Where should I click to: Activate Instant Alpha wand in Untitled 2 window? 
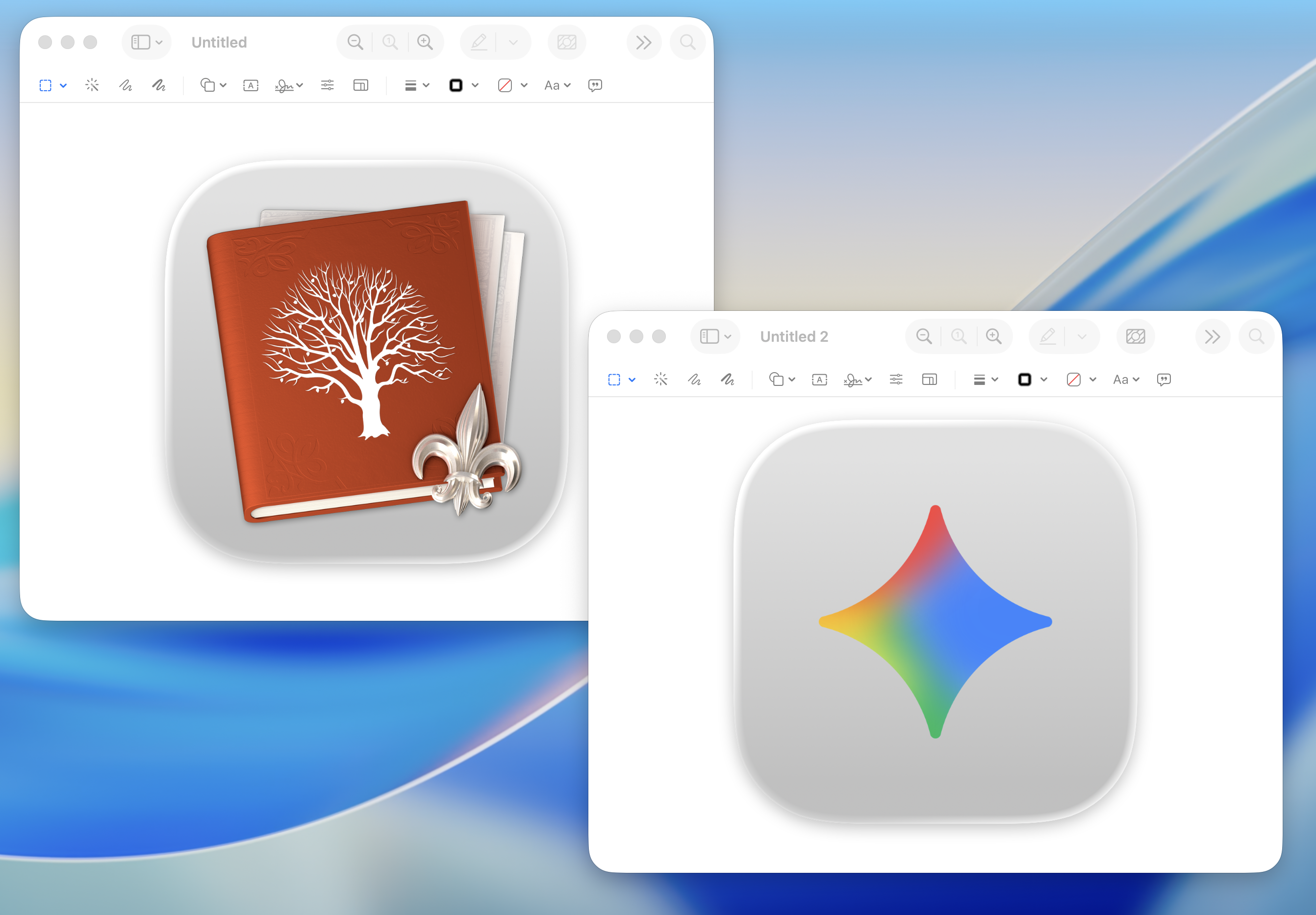point(660,380)
